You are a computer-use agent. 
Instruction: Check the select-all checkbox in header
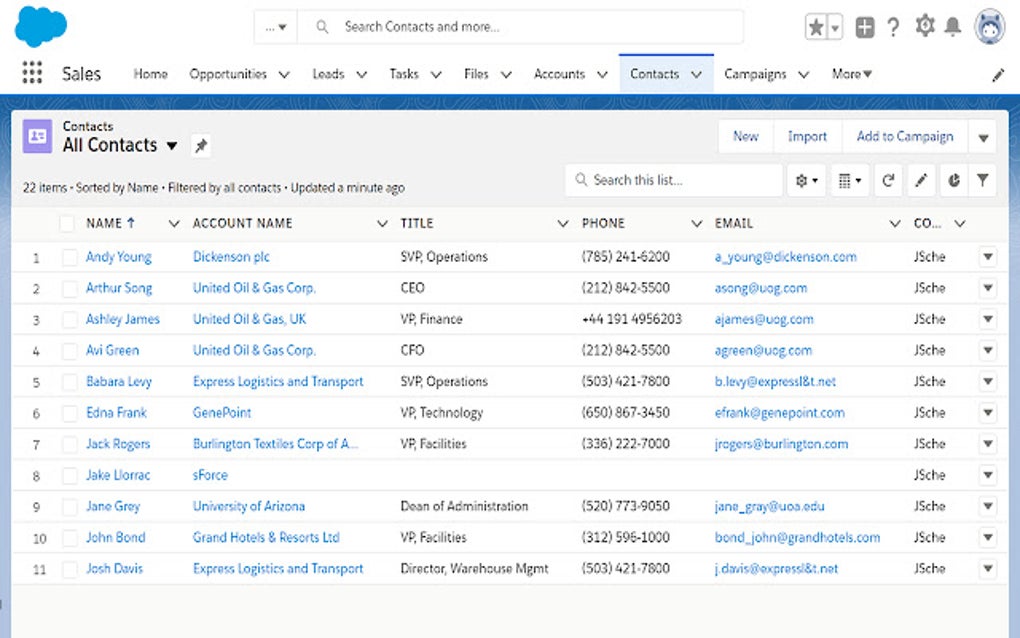click(67, 224)
